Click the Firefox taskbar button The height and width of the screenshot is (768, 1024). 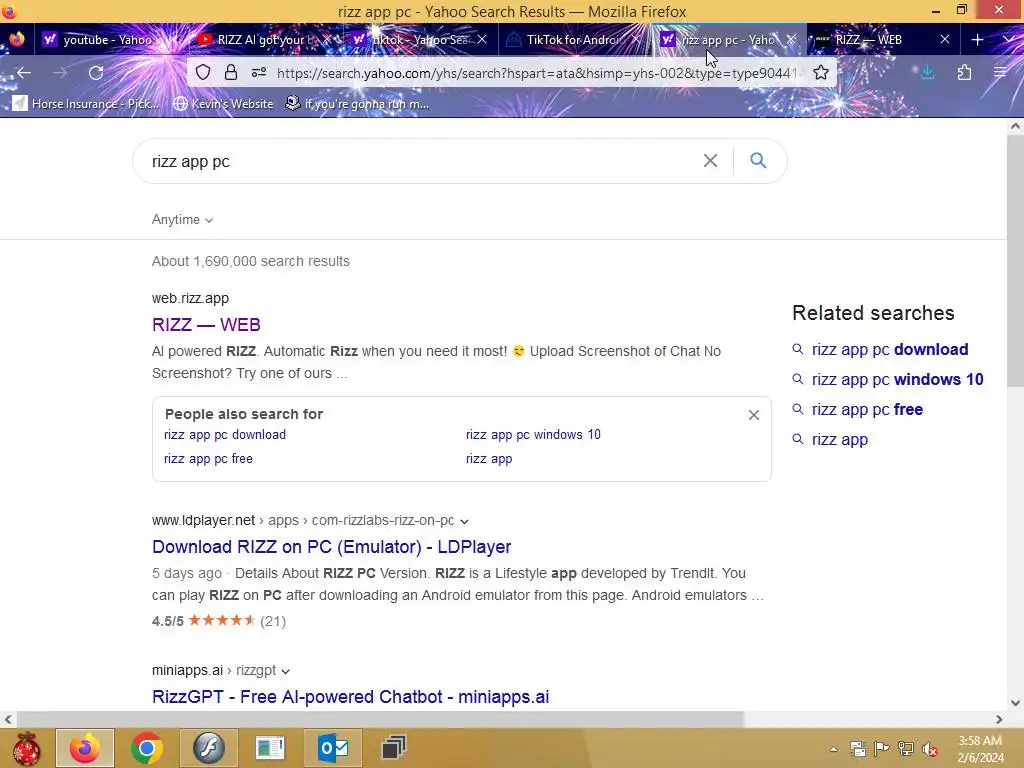pyautogui.click(x=85, y=748)
